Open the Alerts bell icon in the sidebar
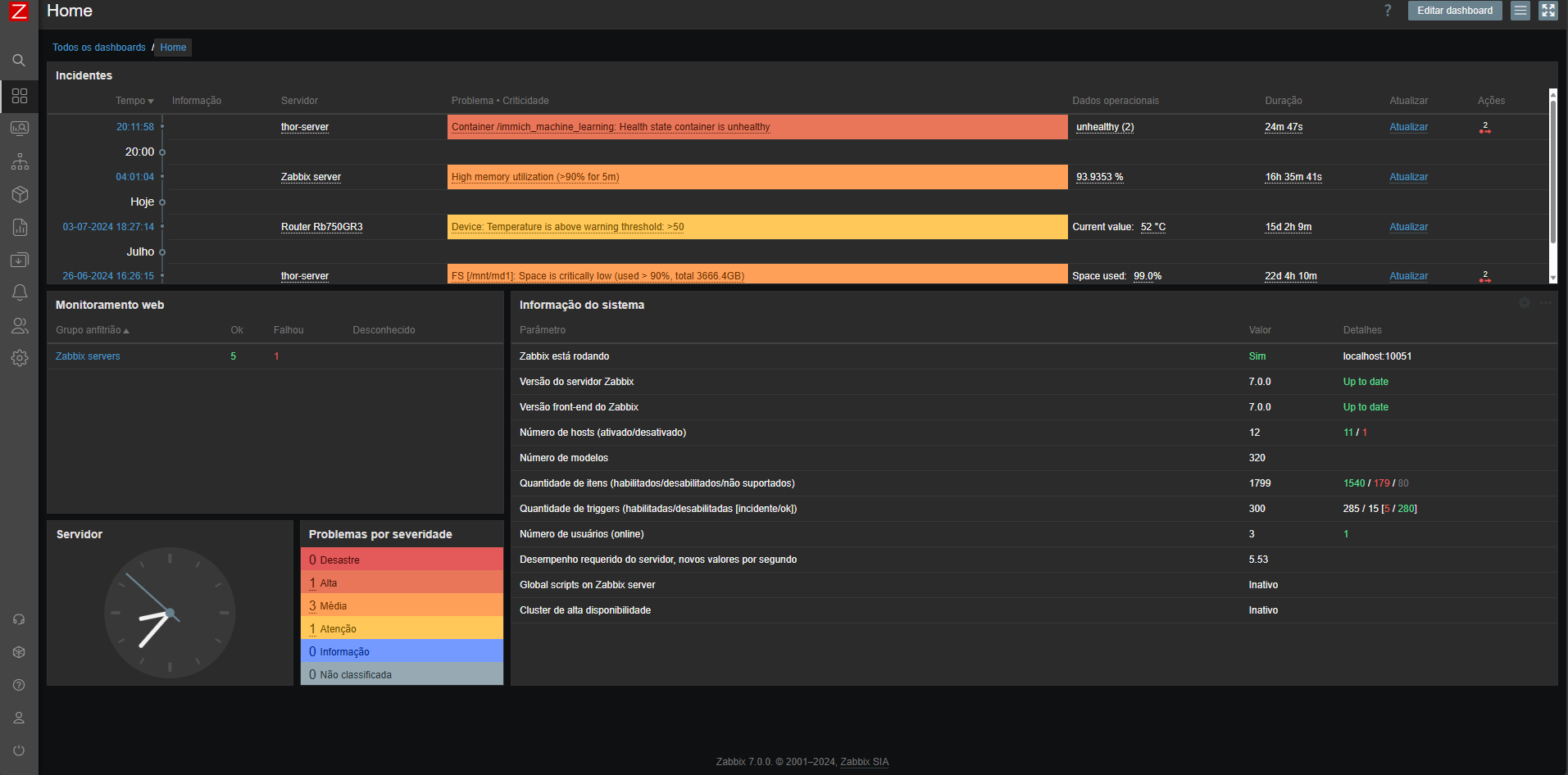 [x=19, y=292]
